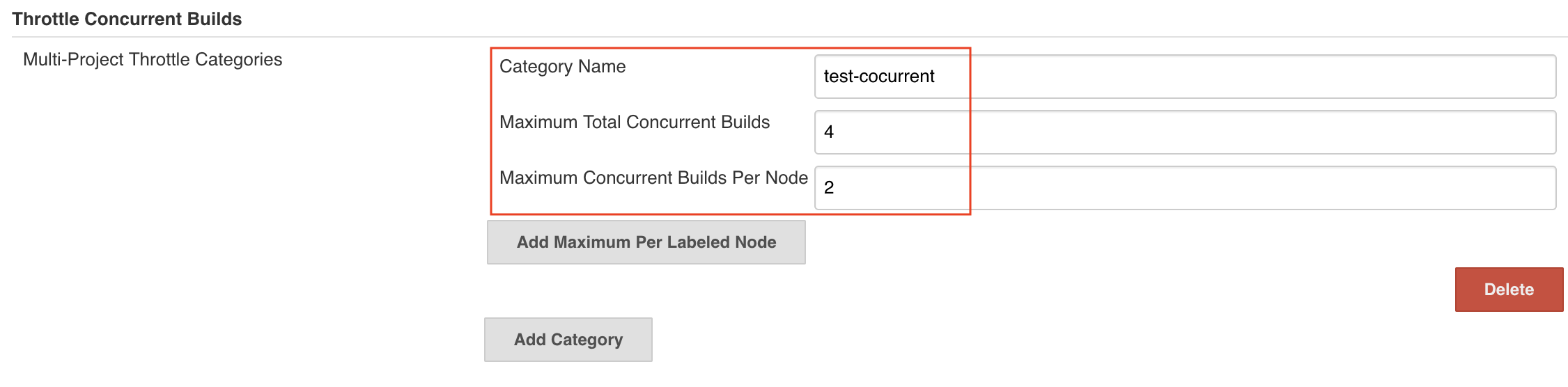Add another multi-project throttle category
The width and height of the screenshot is (1568, 387).
pos(568,340)
